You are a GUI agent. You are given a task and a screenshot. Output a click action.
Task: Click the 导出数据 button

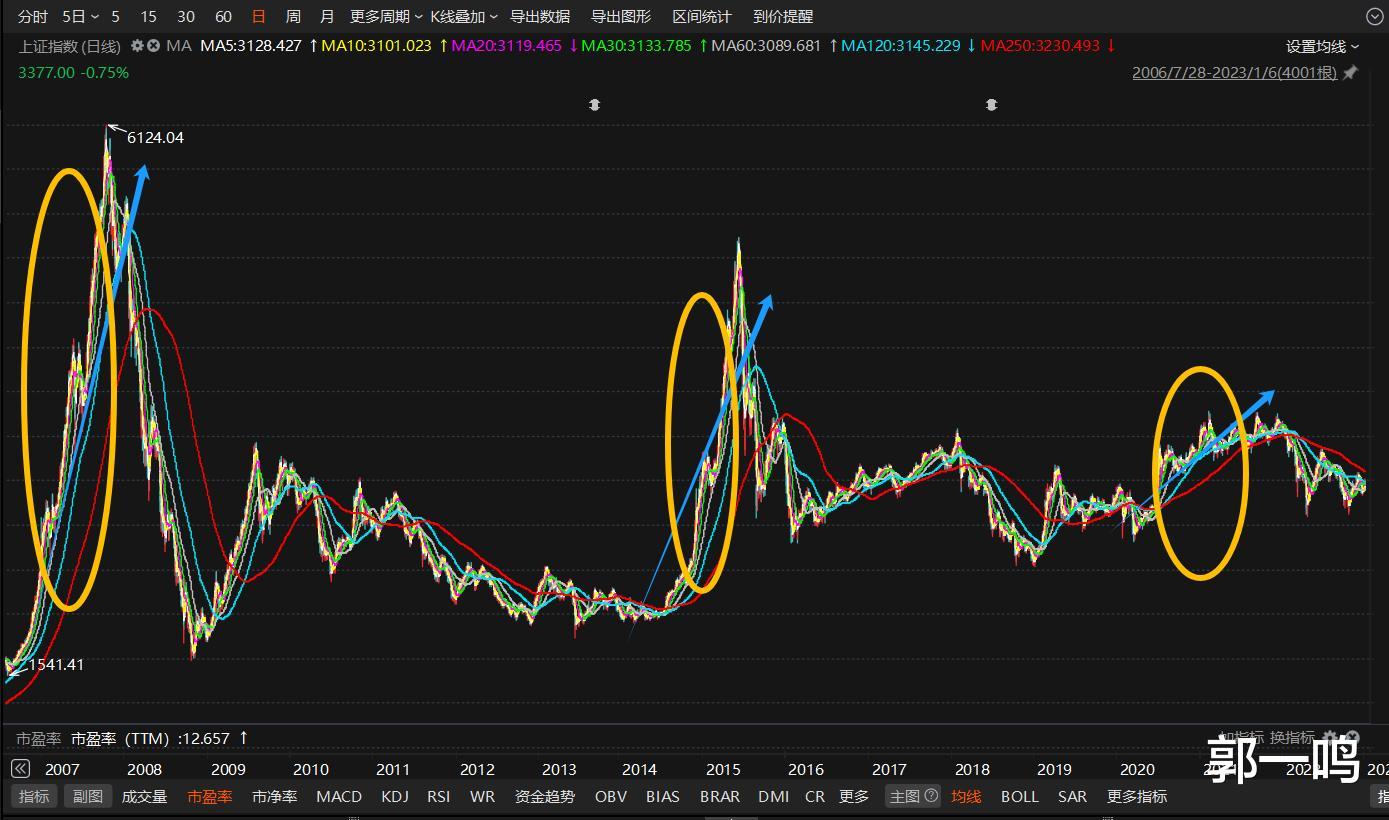click(540, 16)
